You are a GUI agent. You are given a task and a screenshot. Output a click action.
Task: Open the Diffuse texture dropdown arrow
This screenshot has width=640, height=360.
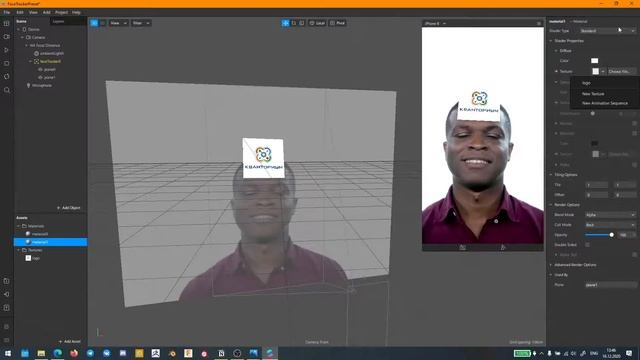click(603, 71)
